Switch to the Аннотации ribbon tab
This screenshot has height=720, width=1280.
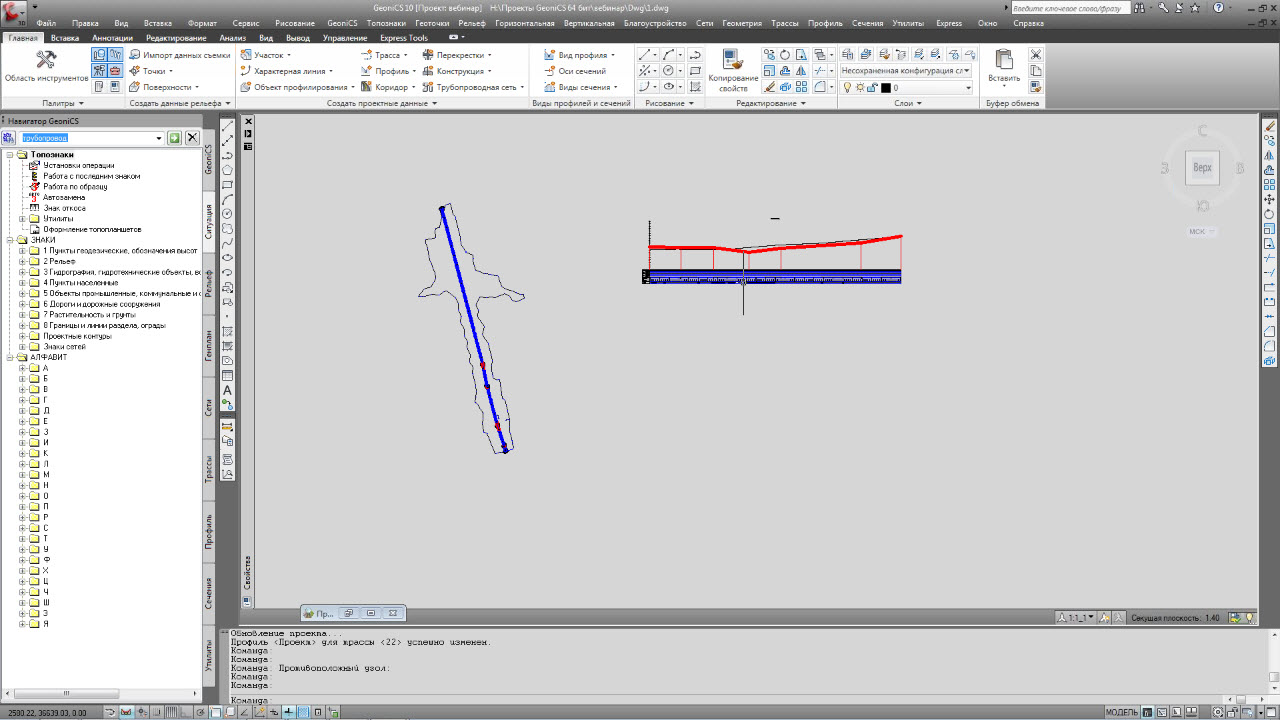[112, 38]
